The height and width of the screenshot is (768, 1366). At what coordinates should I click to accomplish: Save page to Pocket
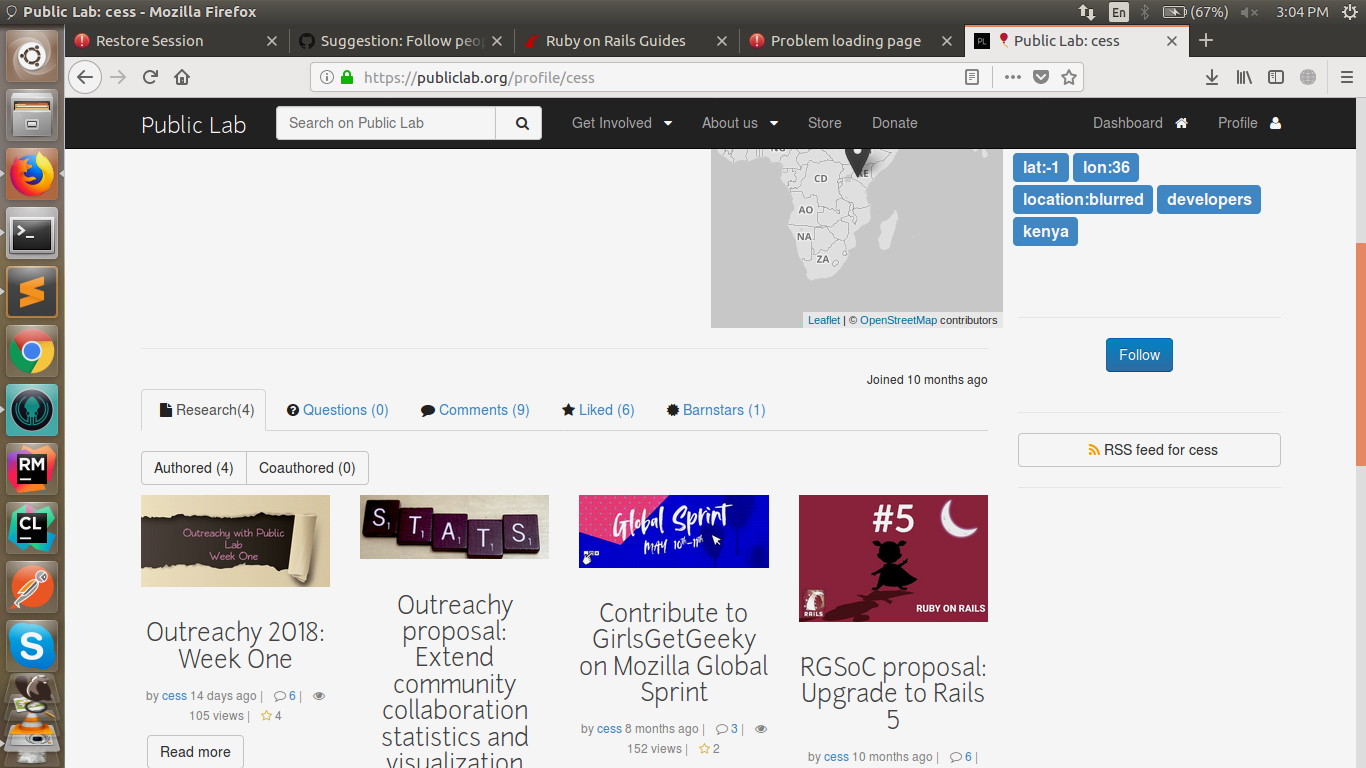click(x=1041, y=77)
